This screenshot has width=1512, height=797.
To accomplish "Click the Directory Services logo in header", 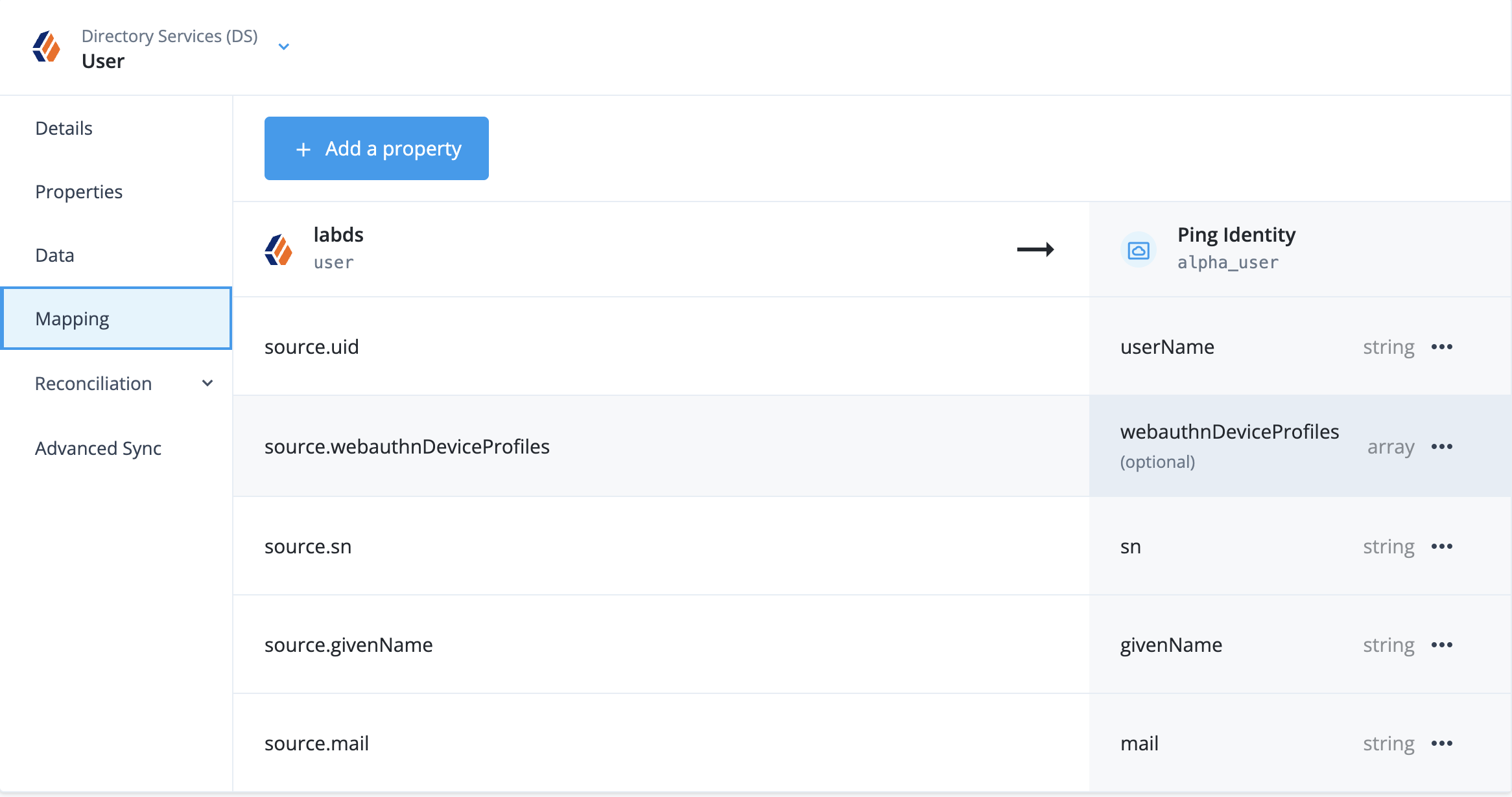I will (x=47, y=47).
